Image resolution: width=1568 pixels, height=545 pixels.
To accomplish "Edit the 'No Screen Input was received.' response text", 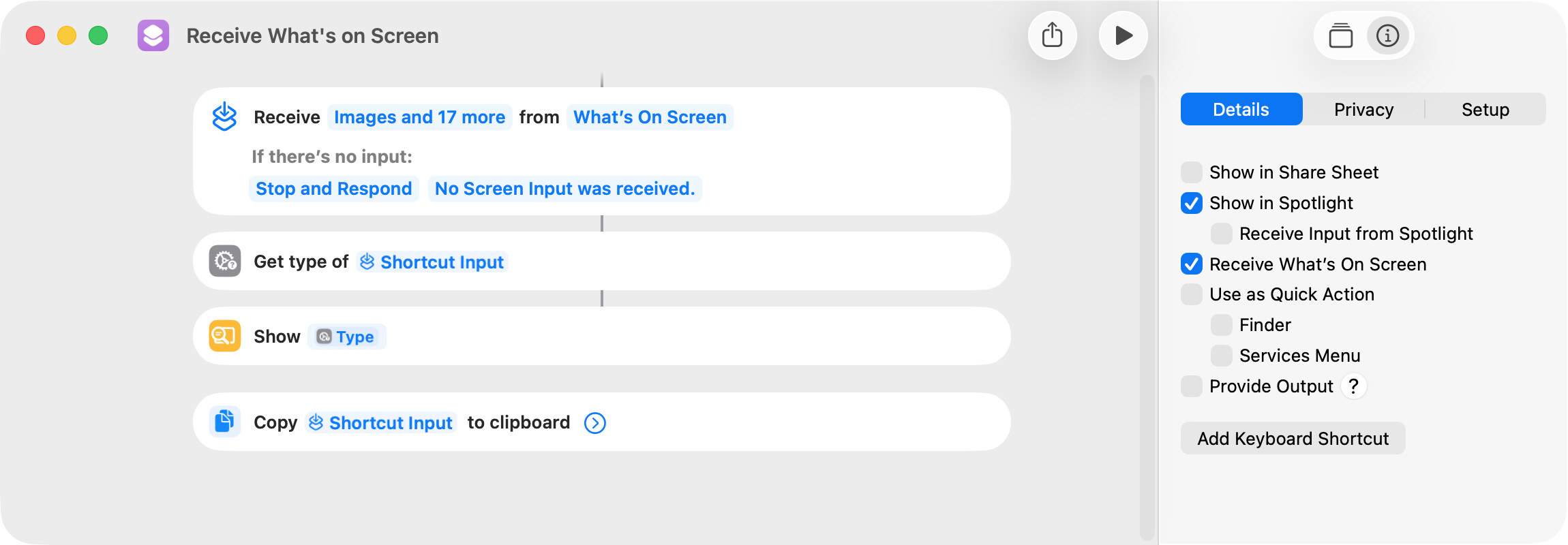I will [564, 189].
